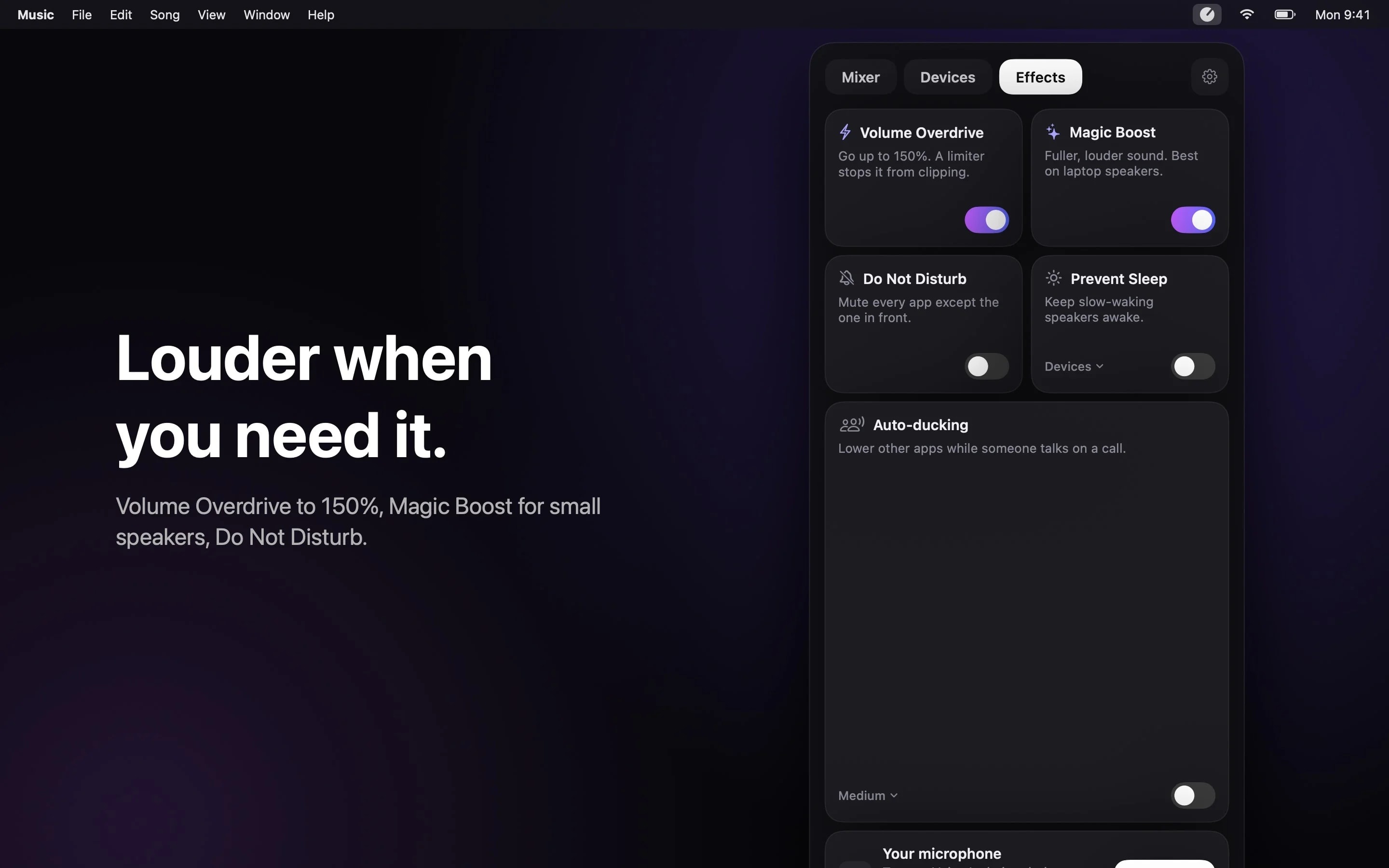This screenshot has height=868, width=1389.
Task: Disable the Magic Boost switch
Action: 1193,220
